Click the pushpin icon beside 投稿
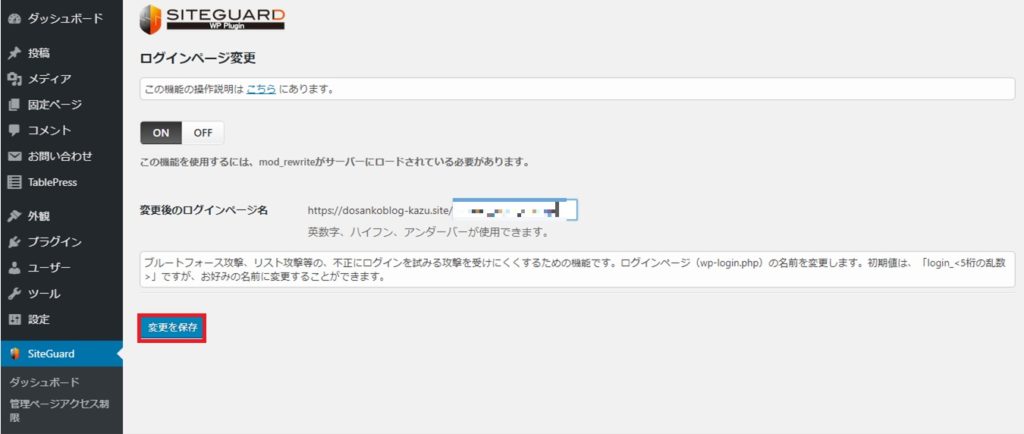Image resolution: width=1024 pixels, height=434 pixels. (14, 53)
